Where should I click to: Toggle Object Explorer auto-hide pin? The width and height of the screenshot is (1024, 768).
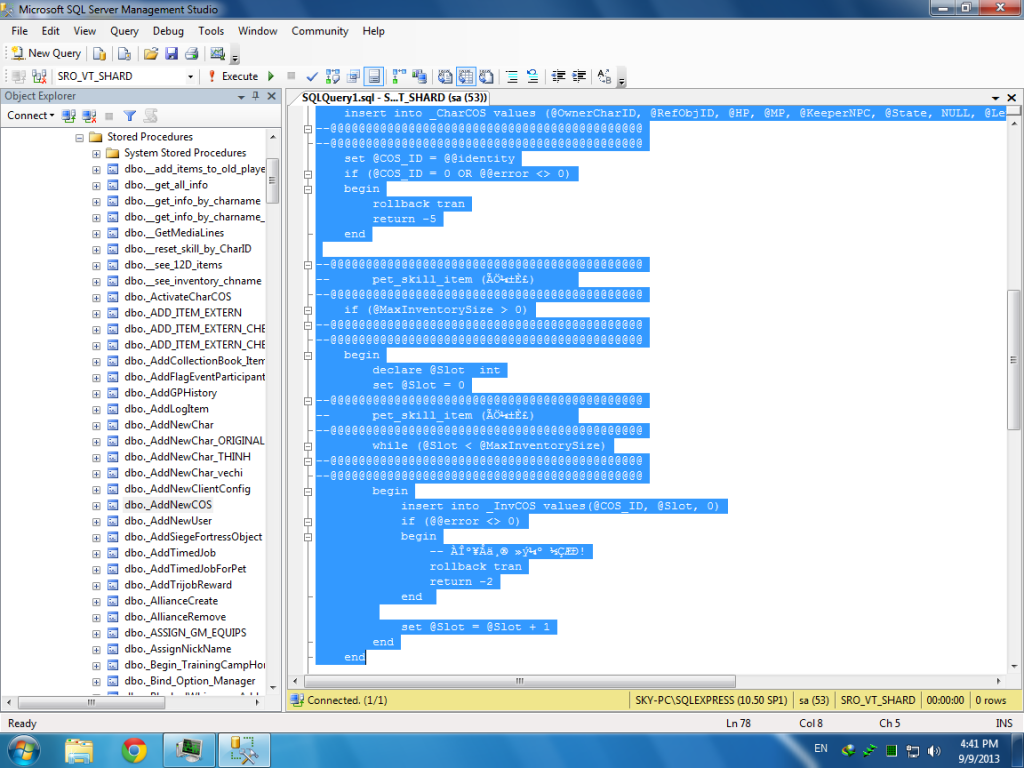coord(256,96)
